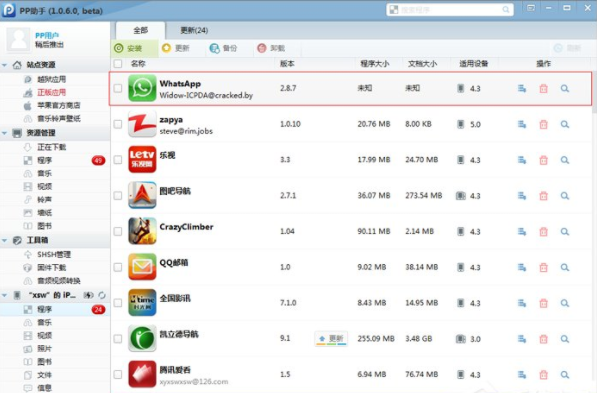This screenshot has width=597, height=393.
Task: Switch to the 全部 tab
Action: point(140,30)
